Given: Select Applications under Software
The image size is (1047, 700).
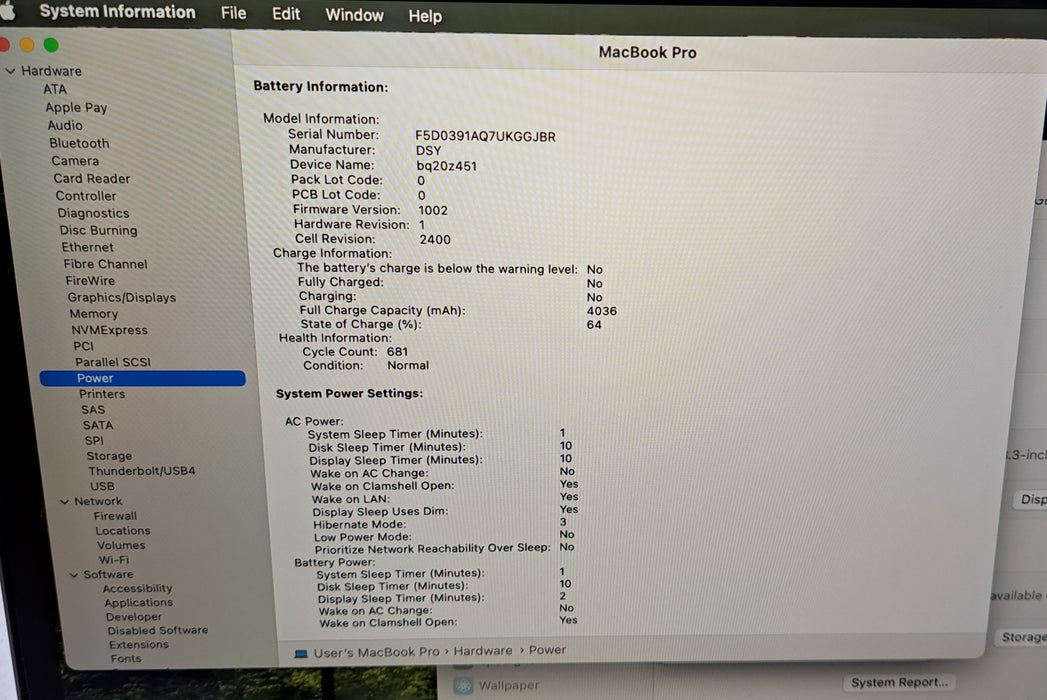Looking at the screenshot, I should click(x=138, y=602).
